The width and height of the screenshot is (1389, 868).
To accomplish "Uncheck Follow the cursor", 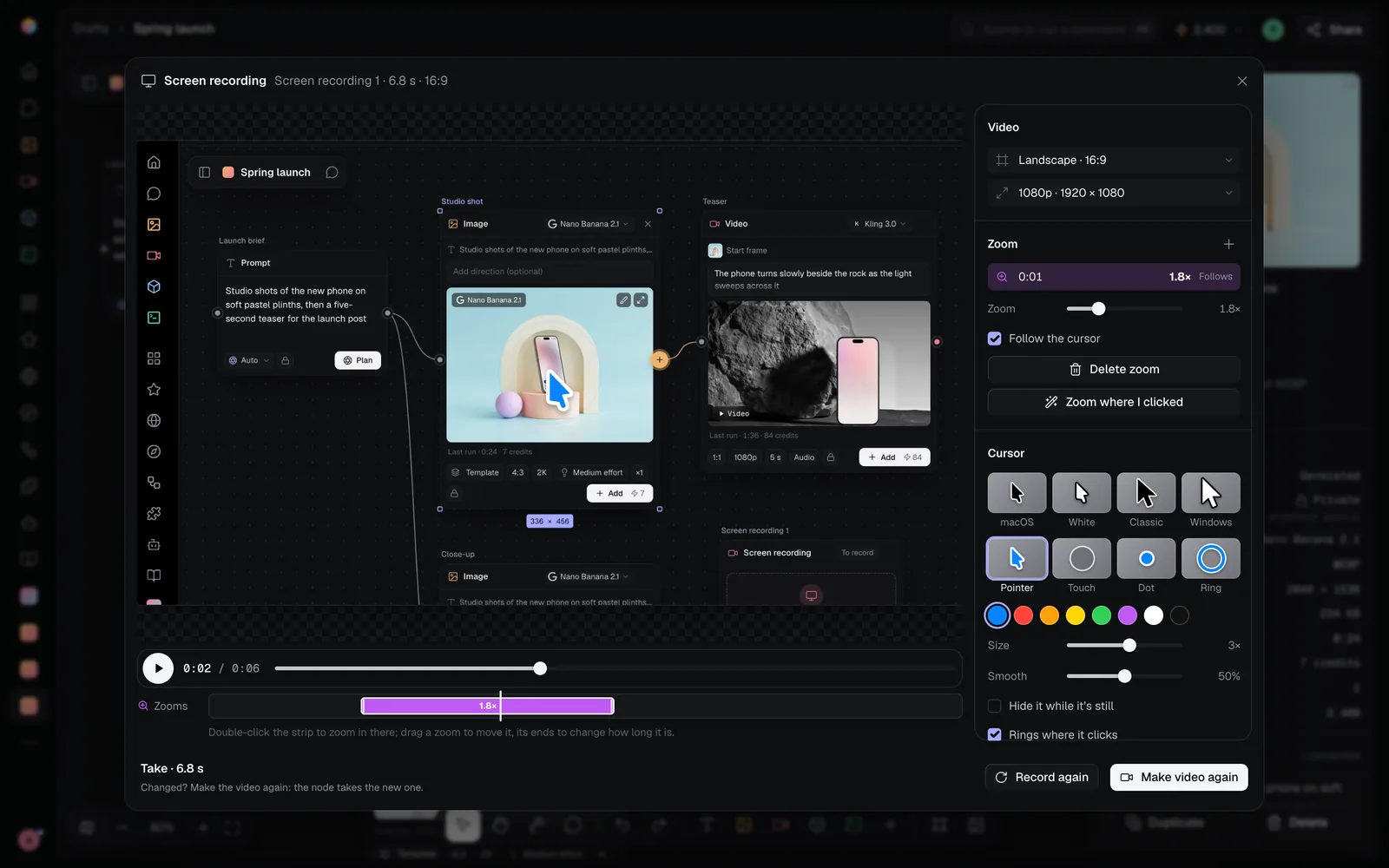I will pyautogui.click(x=995, y=339).
